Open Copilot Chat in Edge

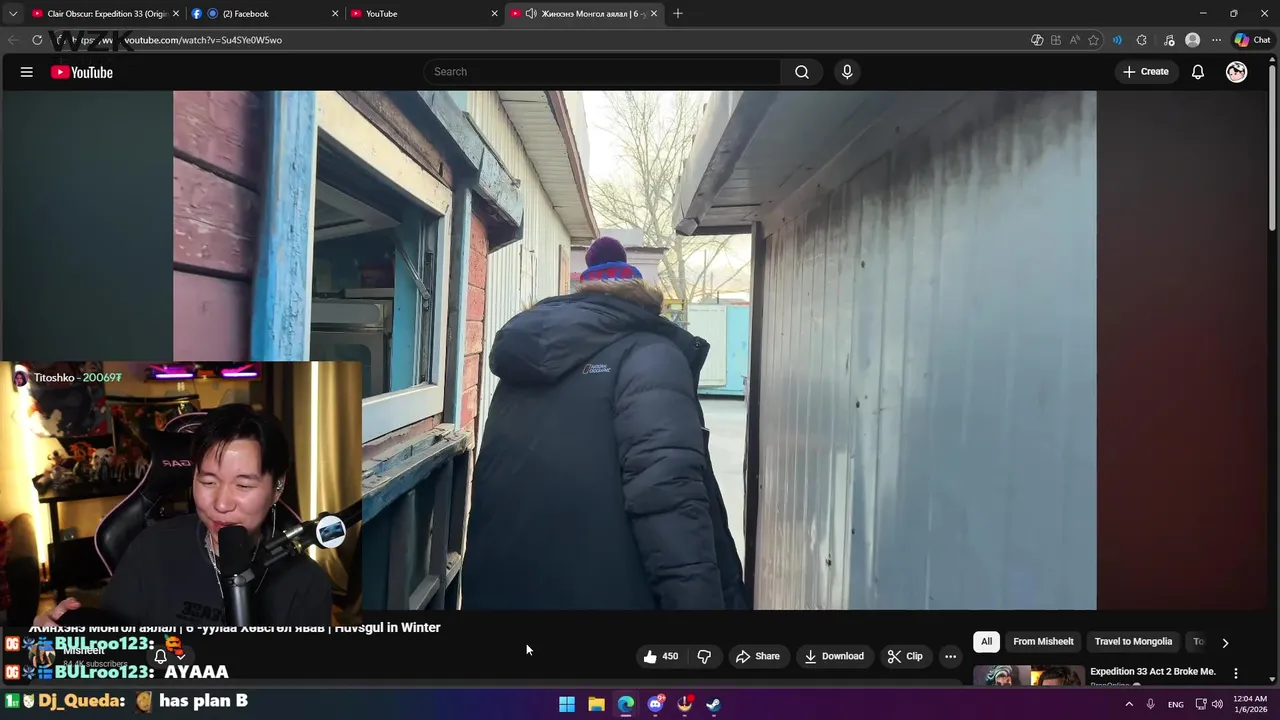click(1253, 40)
